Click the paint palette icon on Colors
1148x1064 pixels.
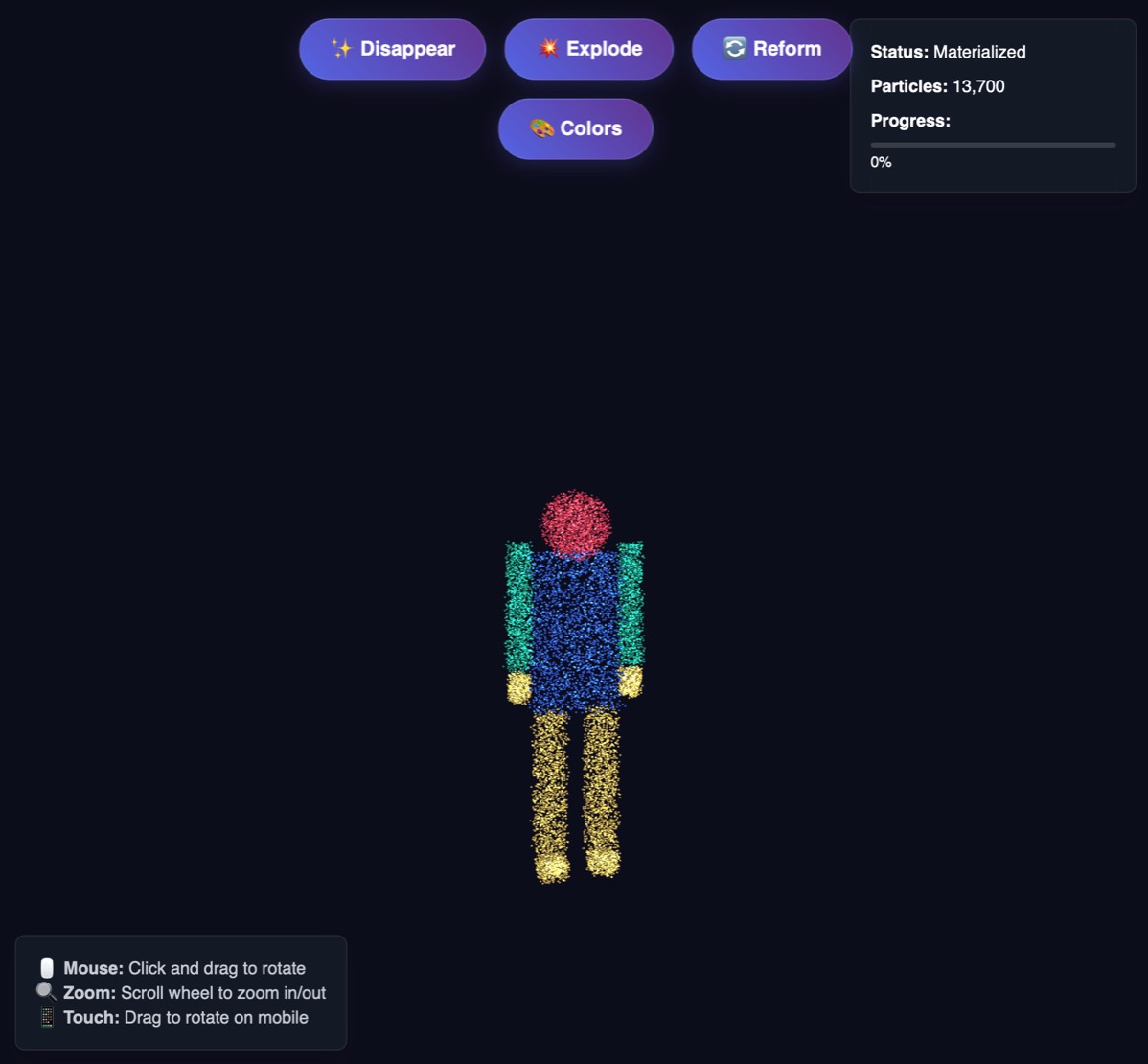click(541, 128)
